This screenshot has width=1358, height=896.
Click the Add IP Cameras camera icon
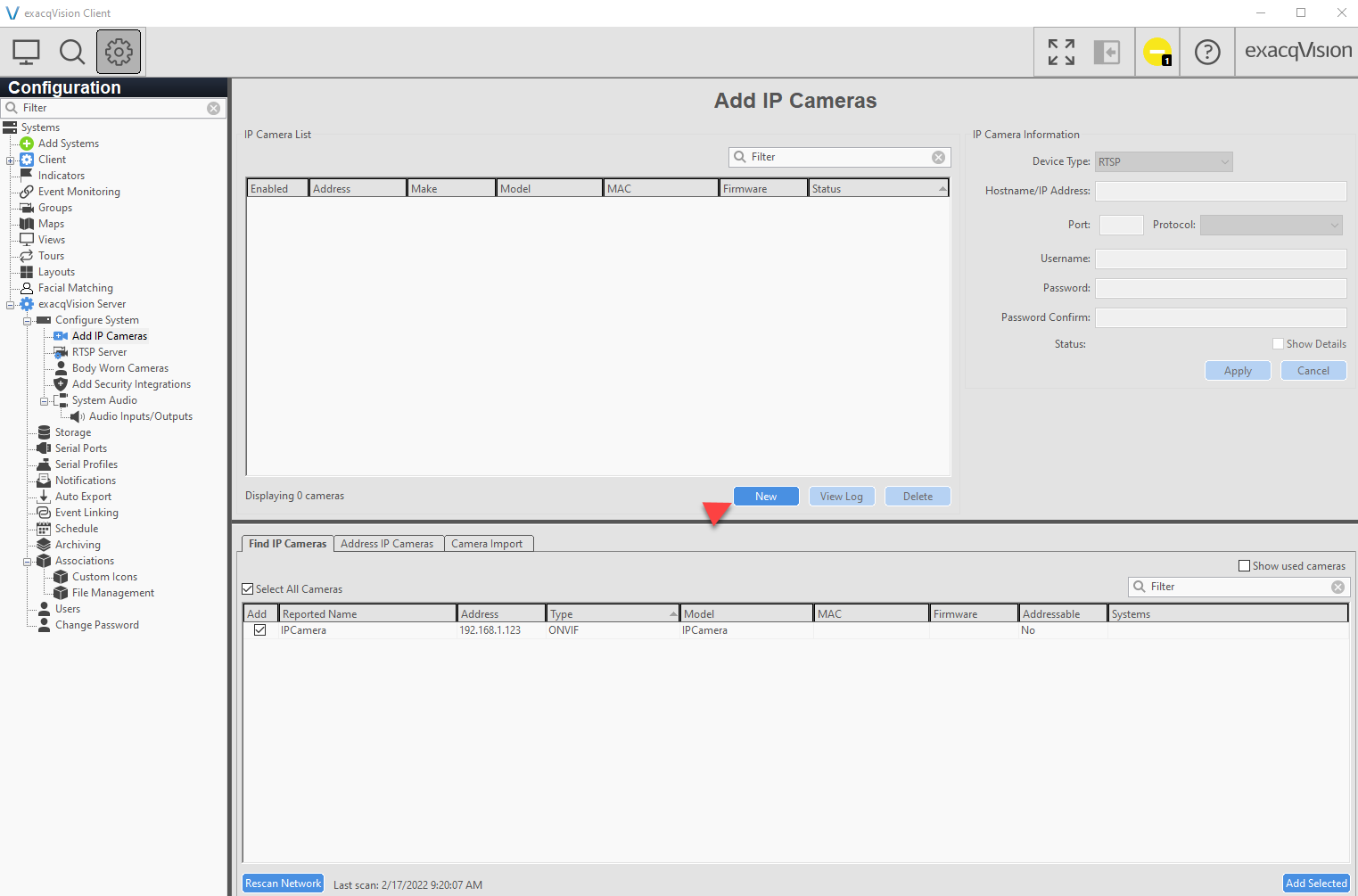tap(61, 336)
